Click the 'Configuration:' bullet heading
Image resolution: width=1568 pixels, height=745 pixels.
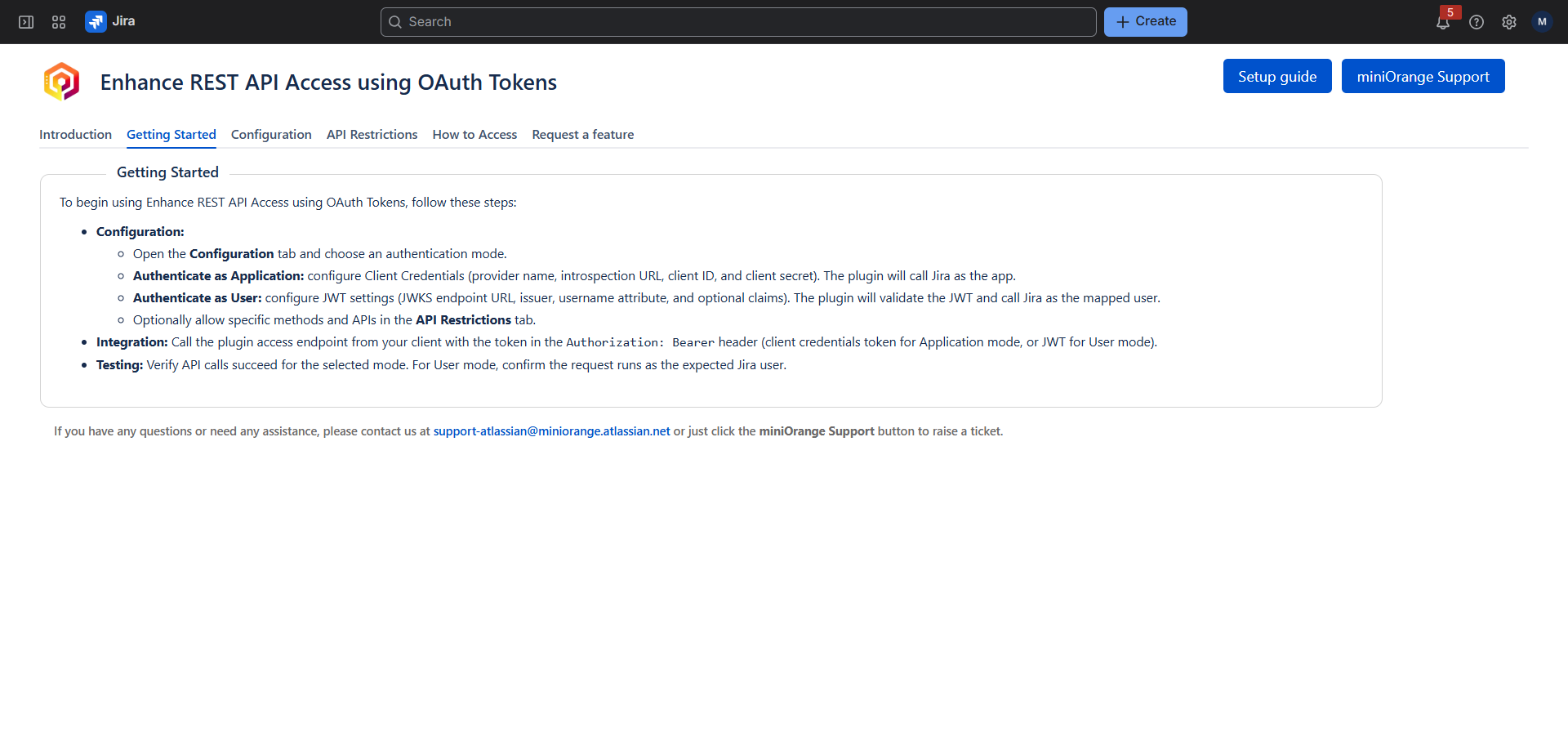[140, 232]
